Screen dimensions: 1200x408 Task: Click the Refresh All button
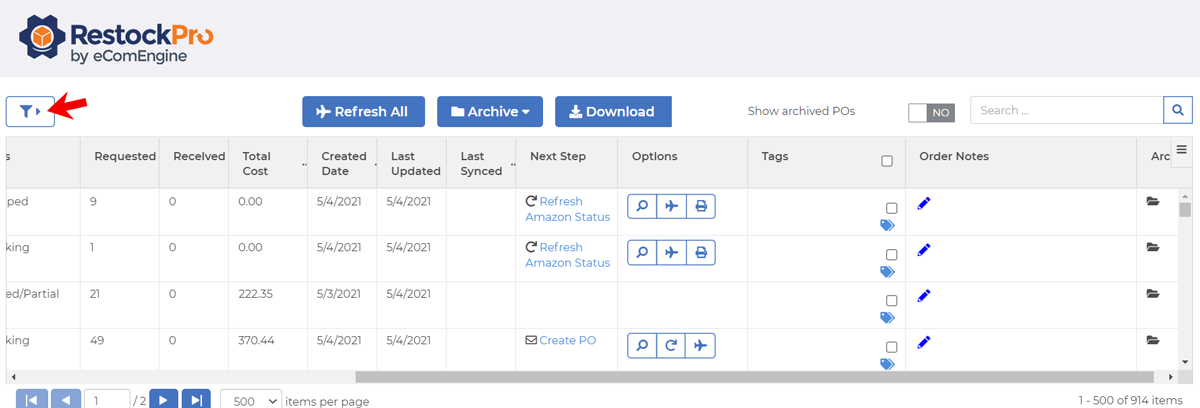coord(363,112)
